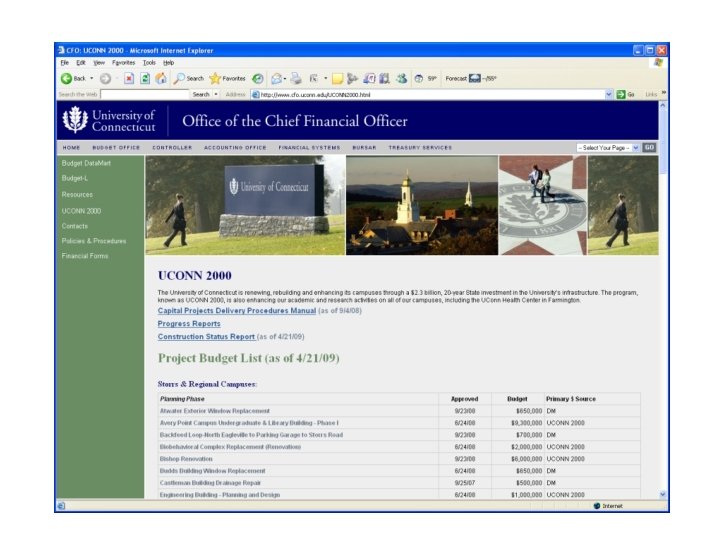
Task: Open the File menu
Action: (x=65, y=63)
